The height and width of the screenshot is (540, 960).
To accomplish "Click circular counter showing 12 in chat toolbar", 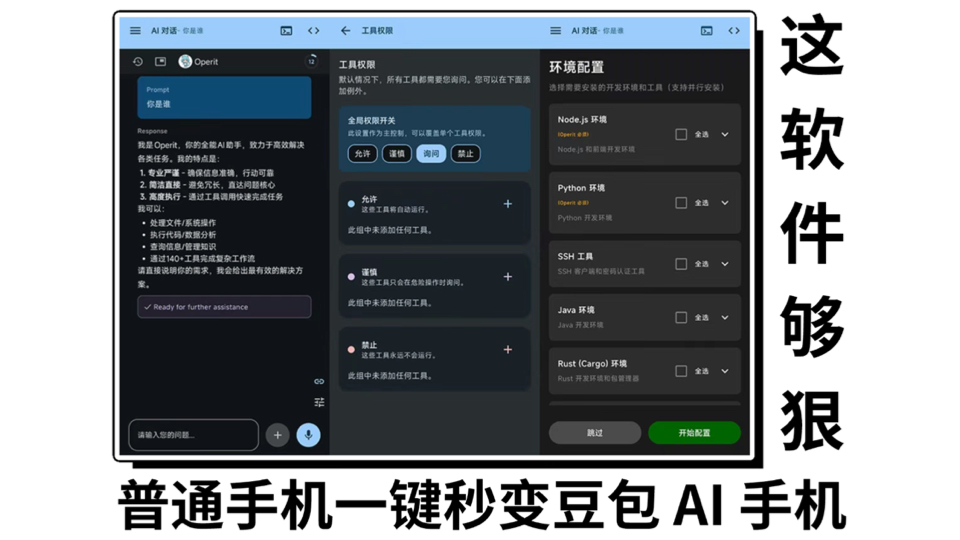I will coord(311,62).
